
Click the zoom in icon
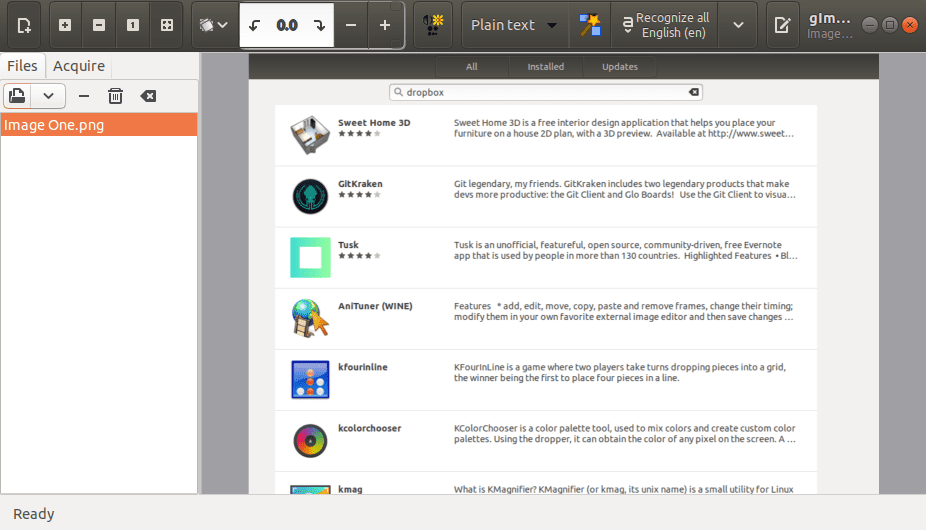65,25
